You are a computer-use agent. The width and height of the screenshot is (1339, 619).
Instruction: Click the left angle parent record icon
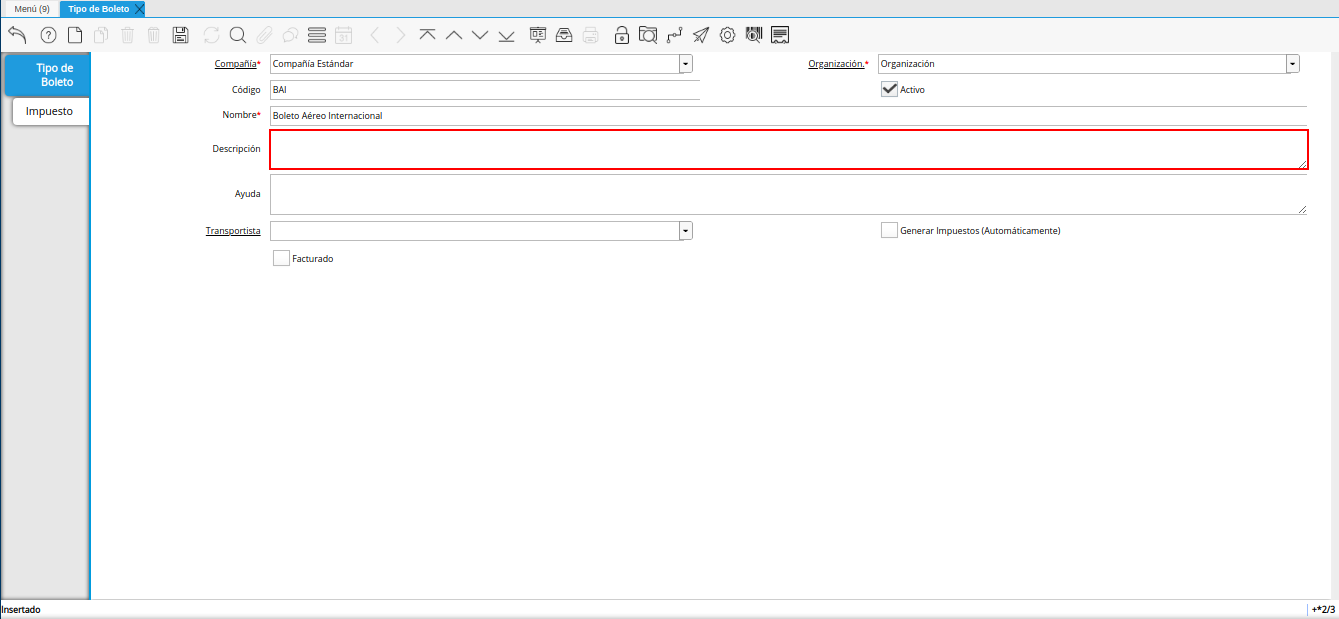pyautogui.click(x=374, y=35)
